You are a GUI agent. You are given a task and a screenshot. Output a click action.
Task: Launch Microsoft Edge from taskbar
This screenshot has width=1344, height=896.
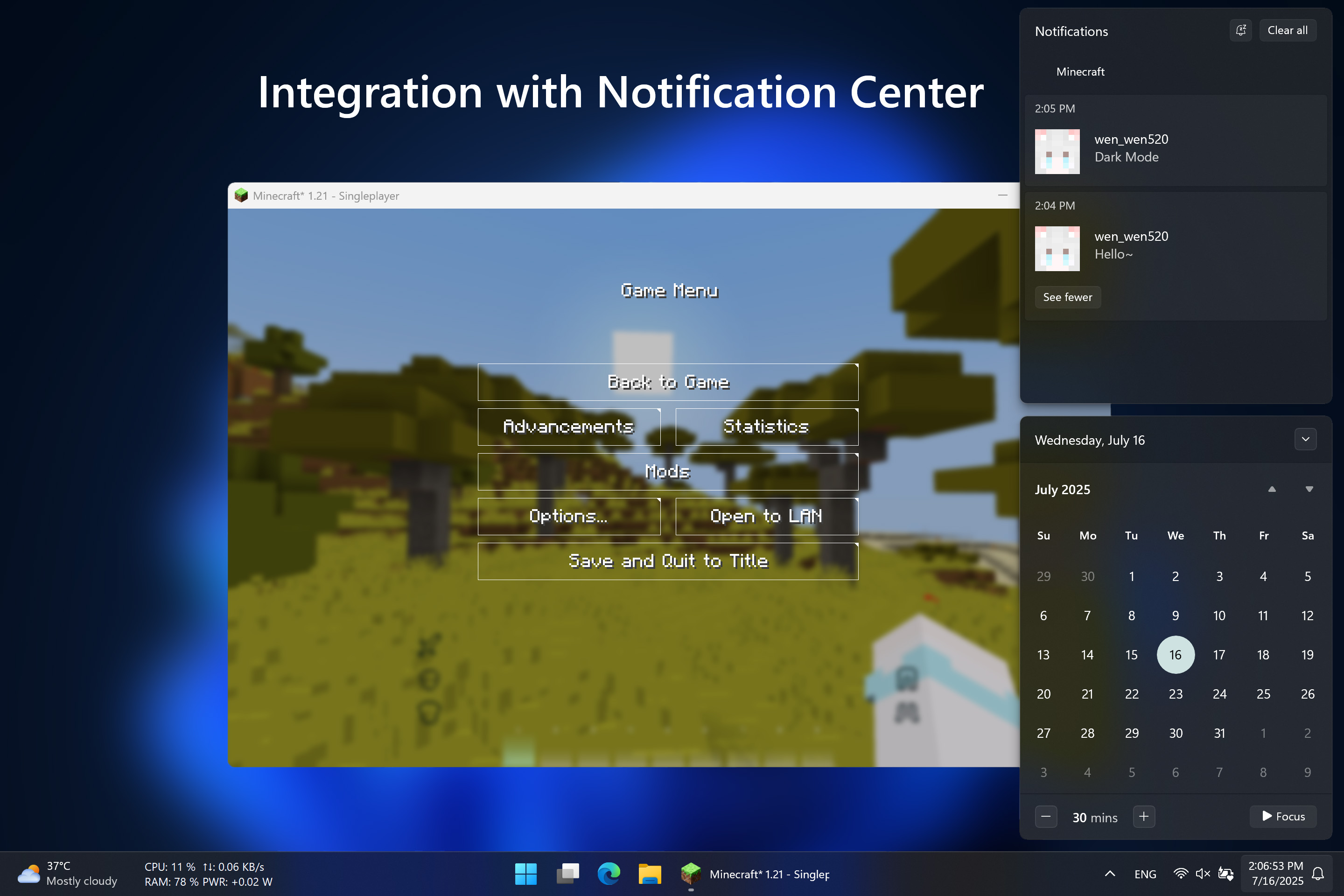coord(609,874)
